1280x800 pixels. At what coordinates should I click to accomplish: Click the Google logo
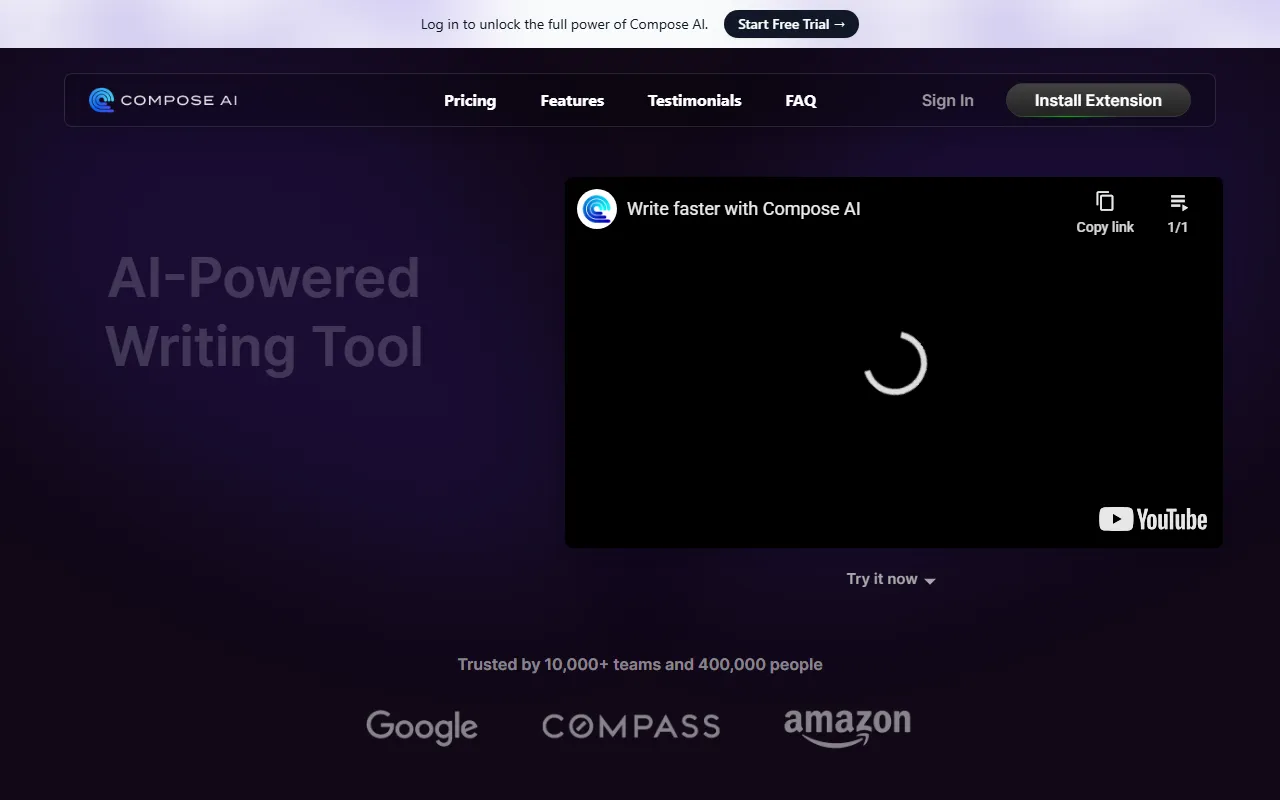click(x=421, y=727)
